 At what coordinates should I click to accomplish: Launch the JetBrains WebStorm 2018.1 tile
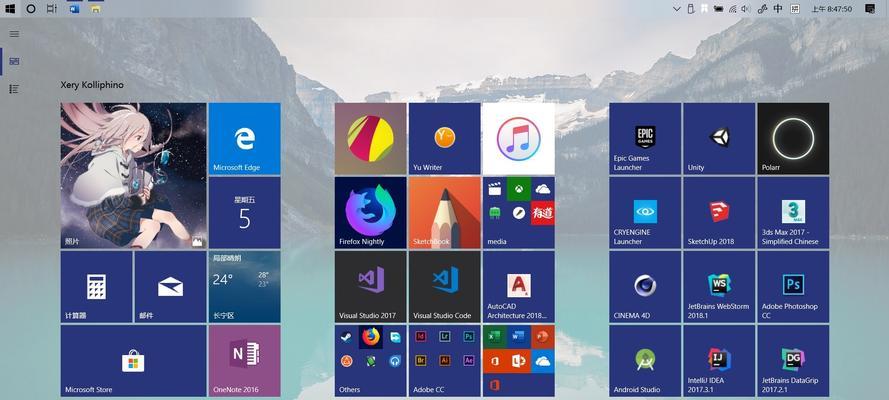point(719,287)
